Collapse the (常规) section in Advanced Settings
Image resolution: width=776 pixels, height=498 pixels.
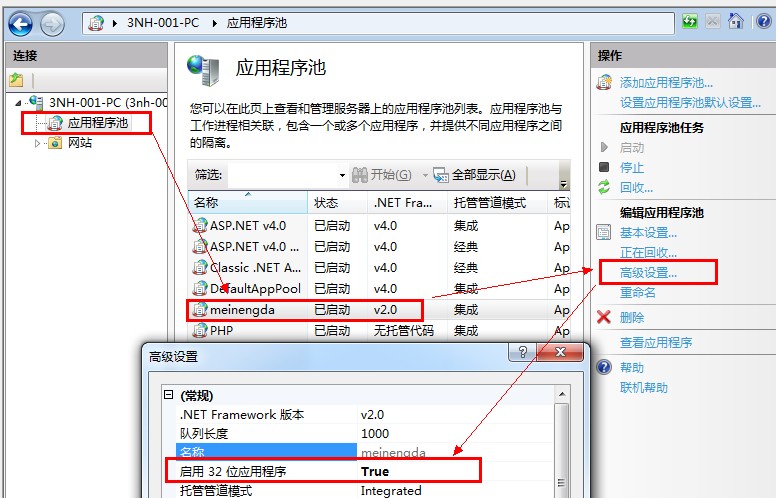click(x=169, y=395)
